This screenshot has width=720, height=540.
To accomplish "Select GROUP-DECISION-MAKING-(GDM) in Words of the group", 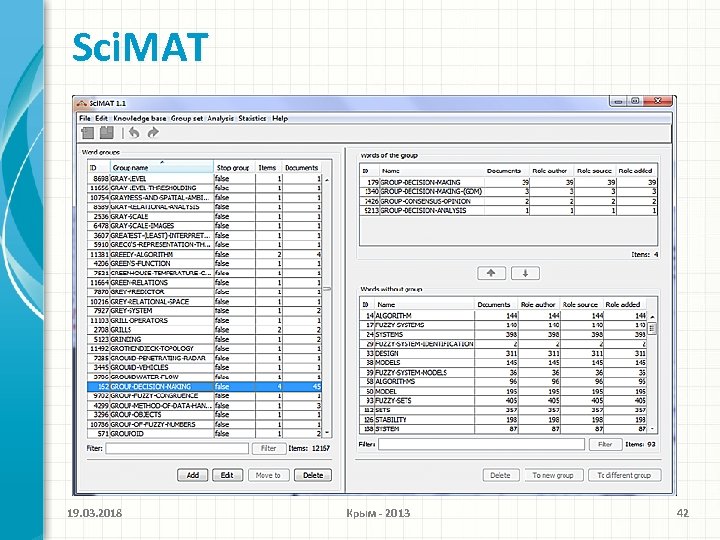I will tap(509, 191).
